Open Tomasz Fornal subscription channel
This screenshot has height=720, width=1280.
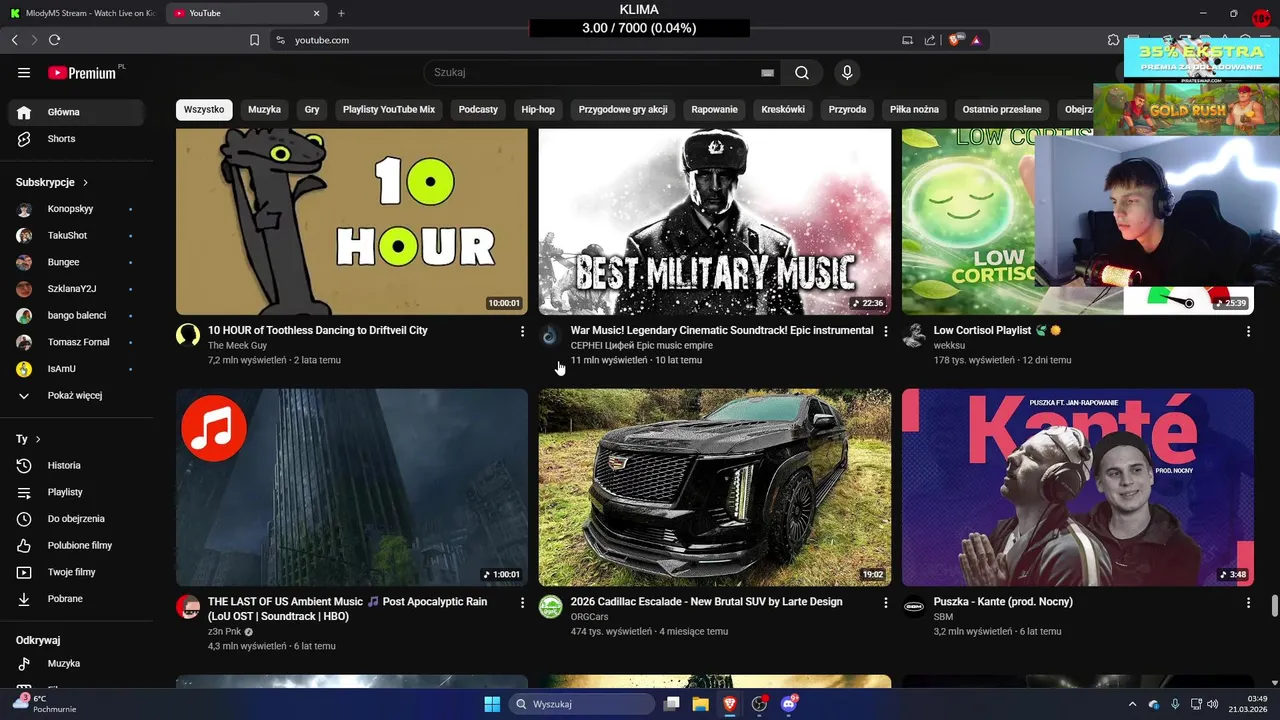tap(76, 342)
